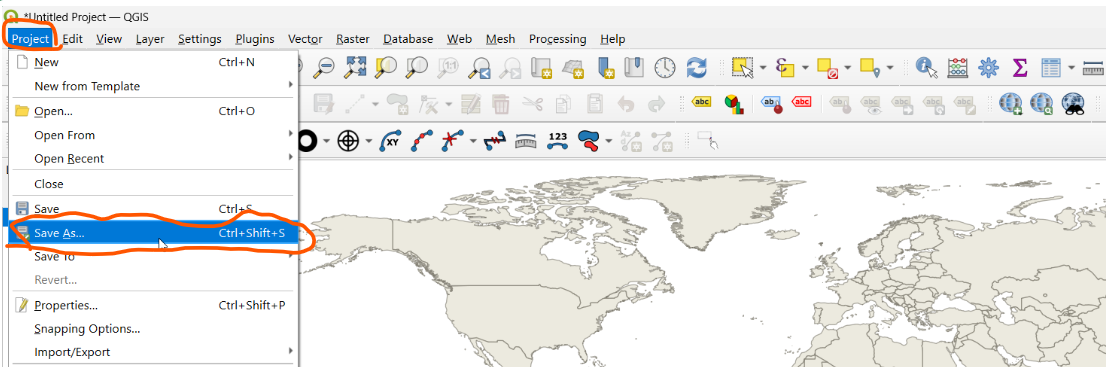This screenshot has height=367, width=1106.
Task: Choose Properties... in Project menu
Action: tap(153, 305)
